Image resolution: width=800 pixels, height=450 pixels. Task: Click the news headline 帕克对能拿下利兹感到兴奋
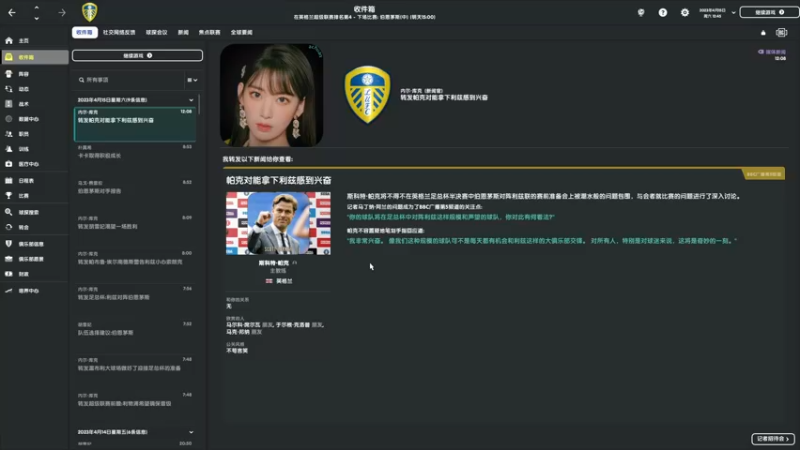click(279, 181)
